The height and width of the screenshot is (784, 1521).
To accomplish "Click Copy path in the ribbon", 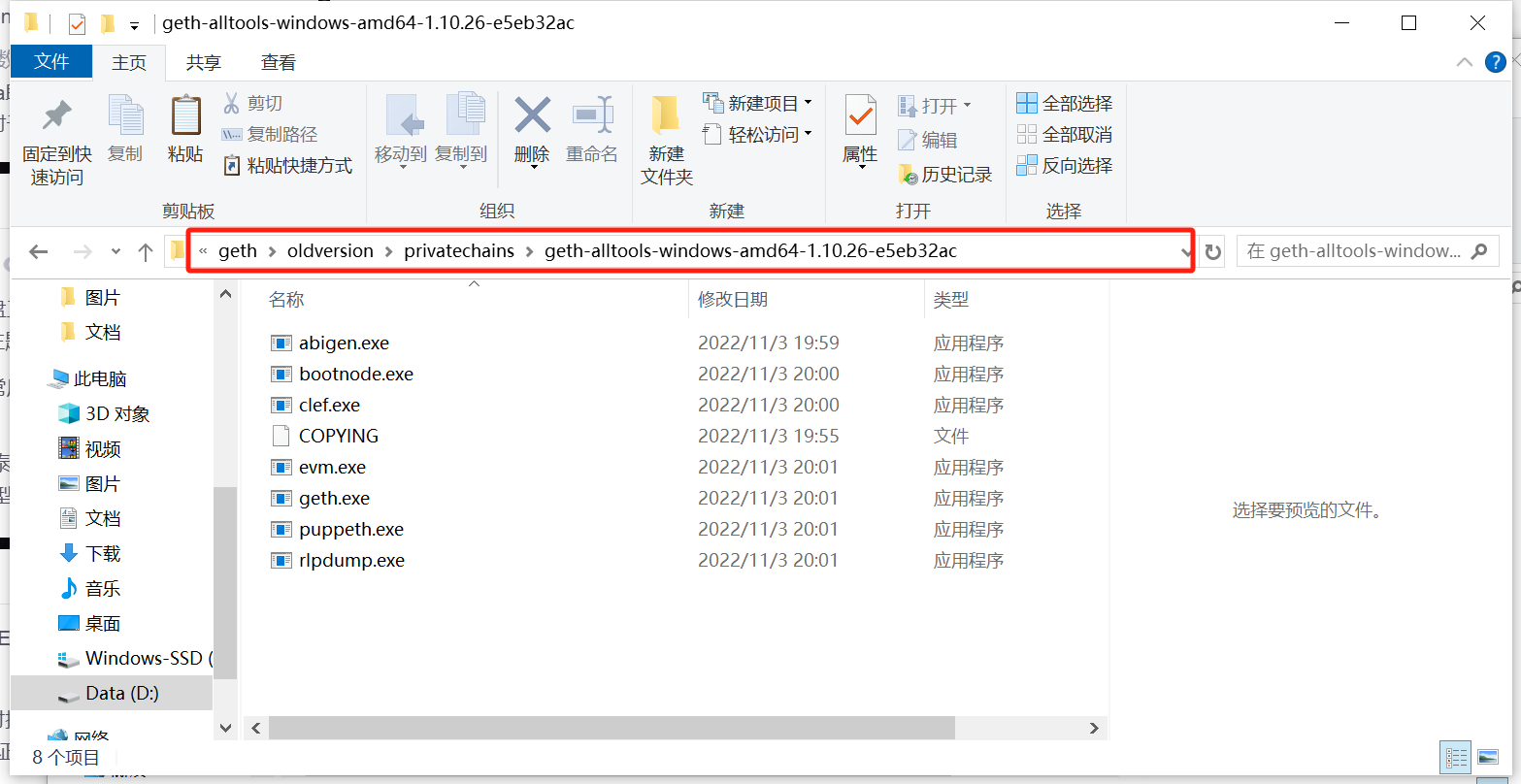I will click(270, 134).
